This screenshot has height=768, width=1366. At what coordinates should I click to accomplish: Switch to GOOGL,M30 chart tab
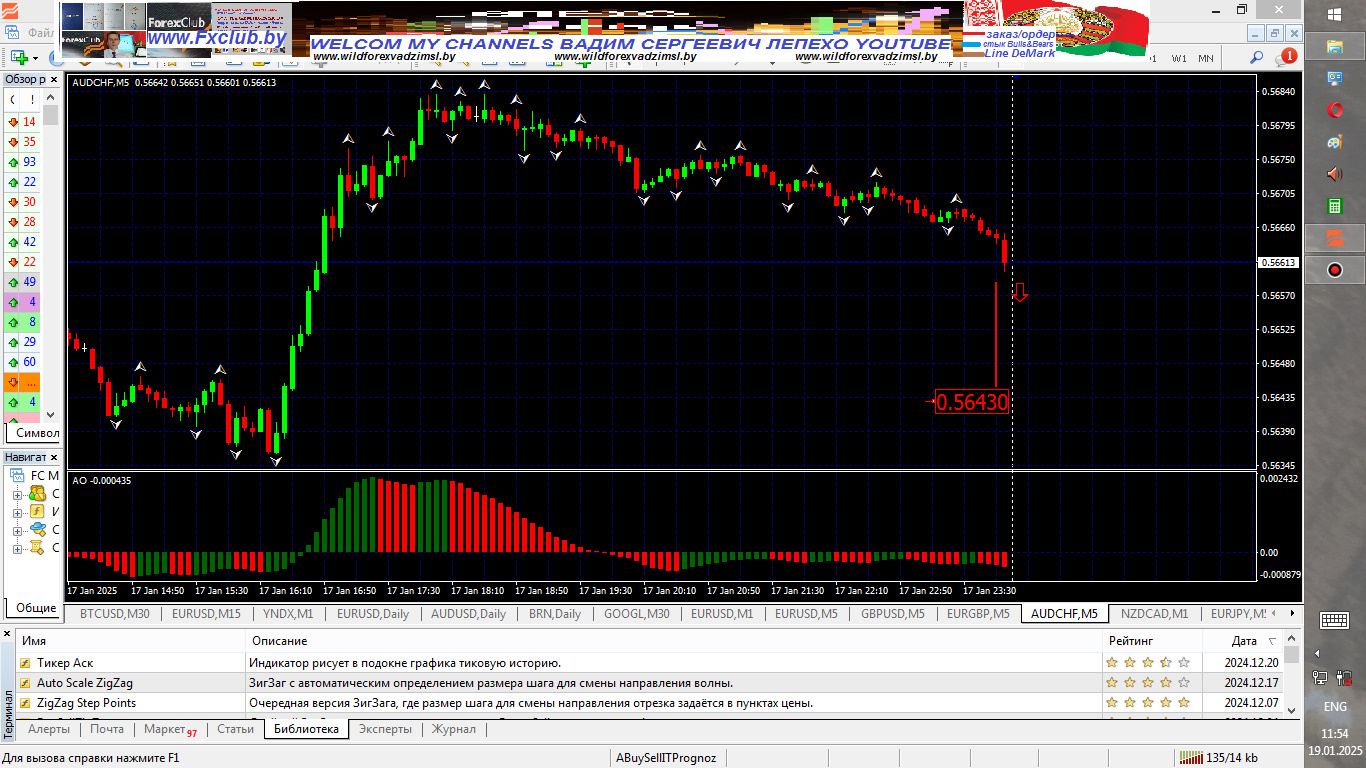pyautogui.click(x=636, y=614)
